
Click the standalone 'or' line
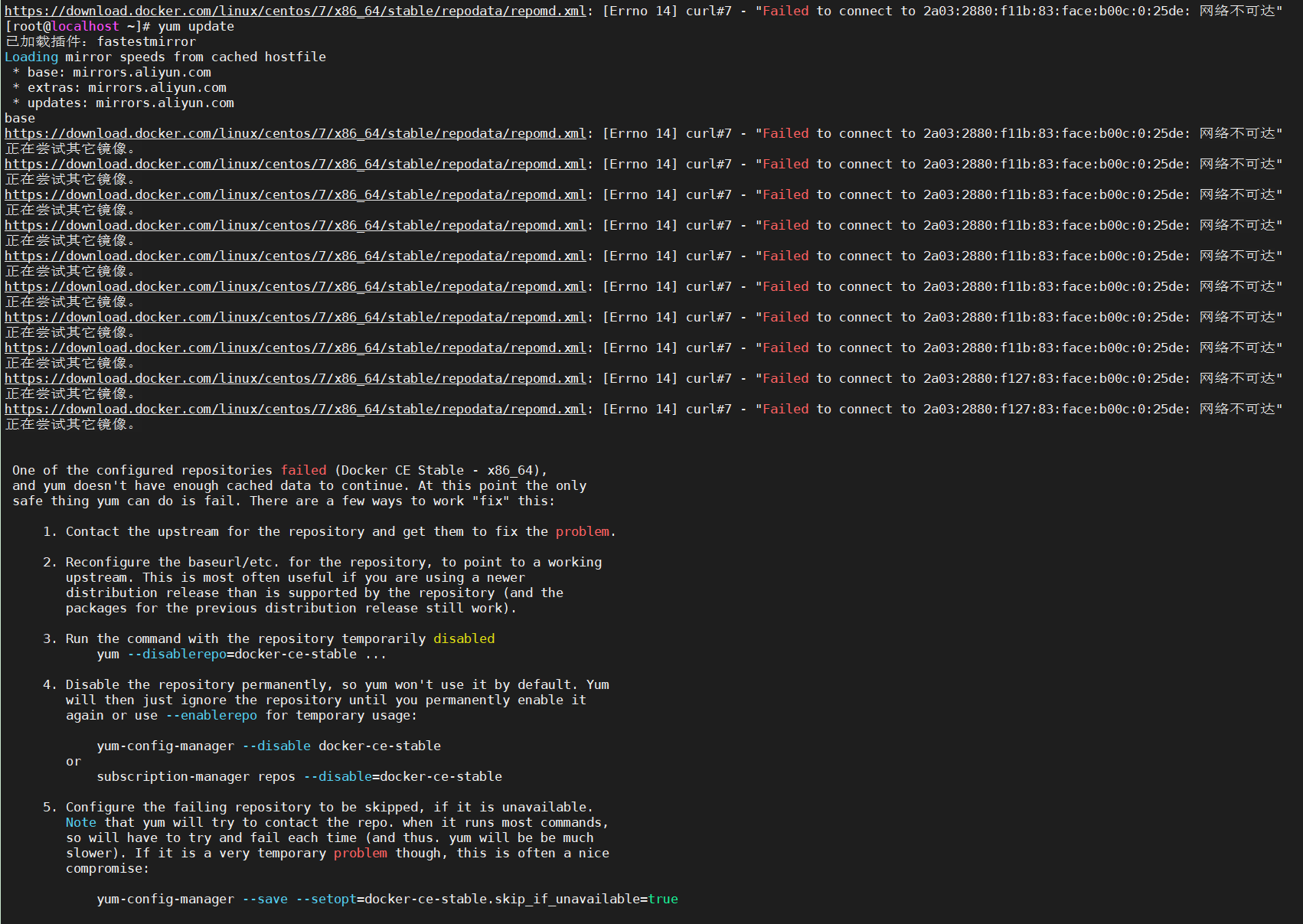click(73, 761)
